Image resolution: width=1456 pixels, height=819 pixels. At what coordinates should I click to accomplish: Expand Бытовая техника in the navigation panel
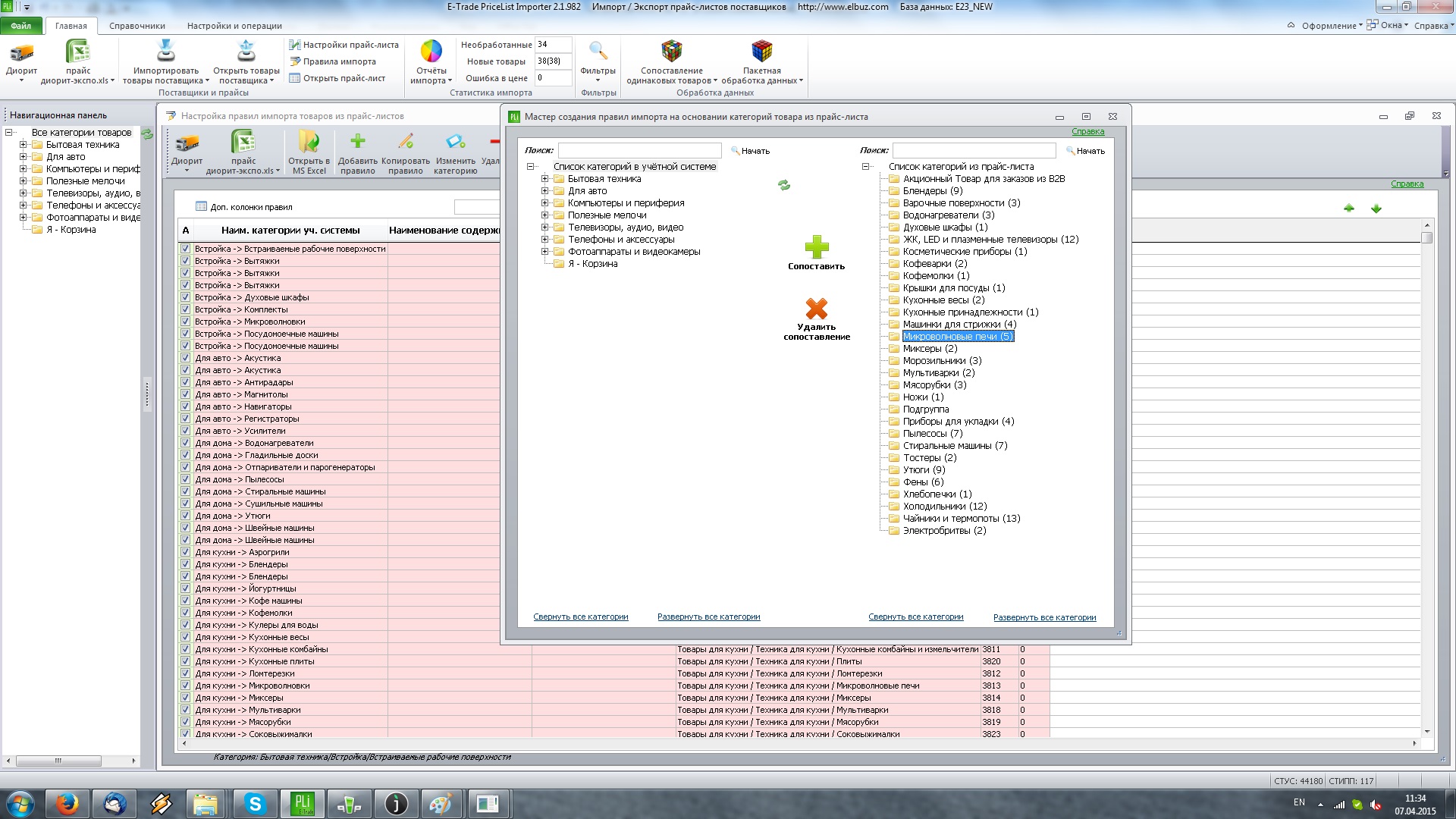[23, 145]
